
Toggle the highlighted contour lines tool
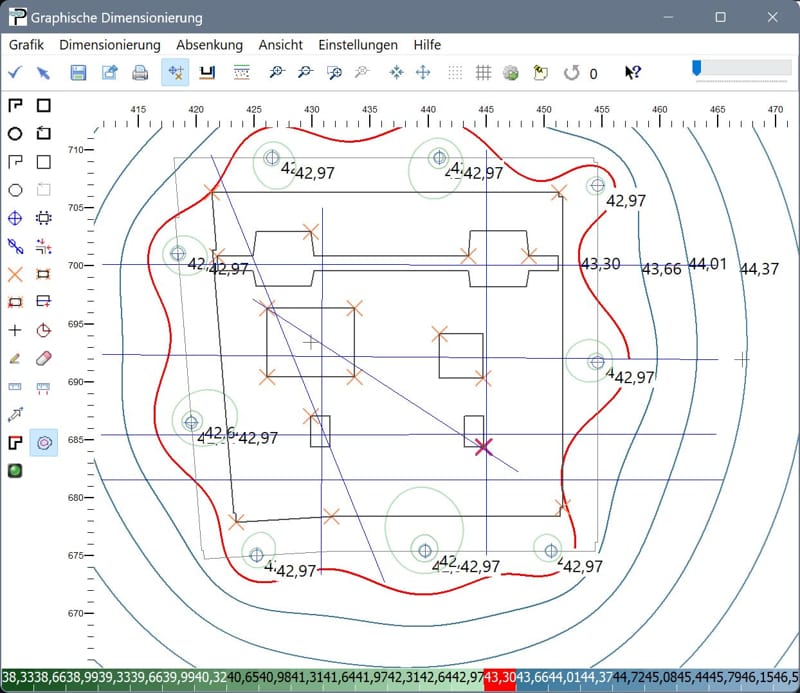43,442
